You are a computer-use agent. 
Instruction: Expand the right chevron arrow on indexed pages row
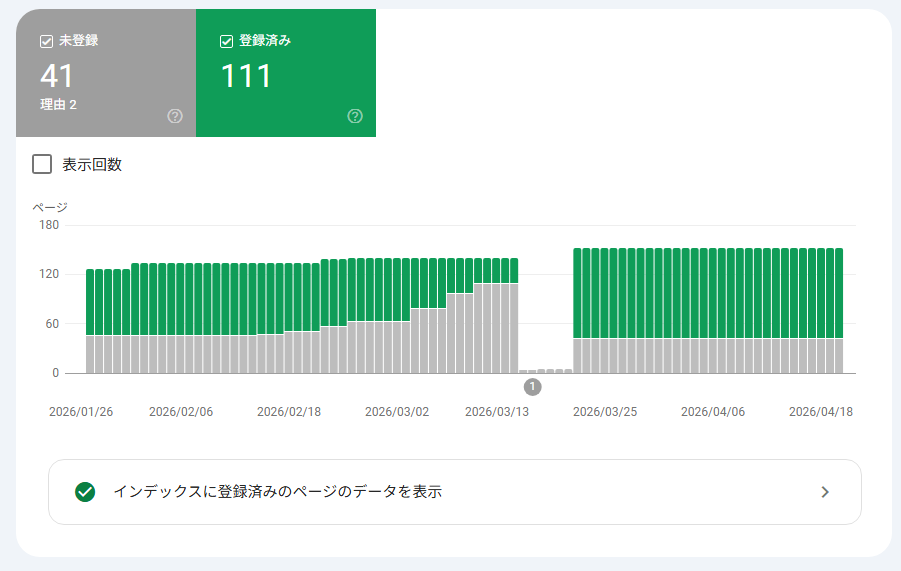pyautogui.click(x=824, y=492)
